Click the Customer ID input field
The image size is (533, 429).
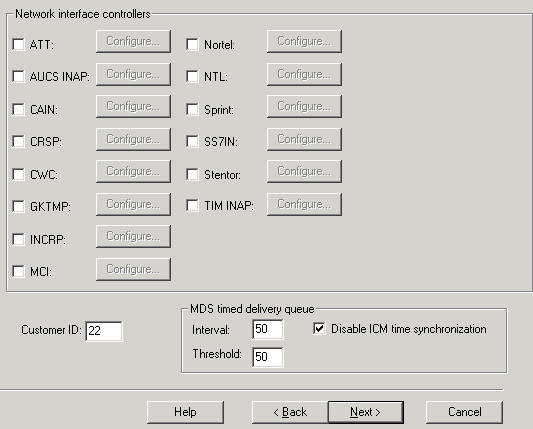(104, 331)
